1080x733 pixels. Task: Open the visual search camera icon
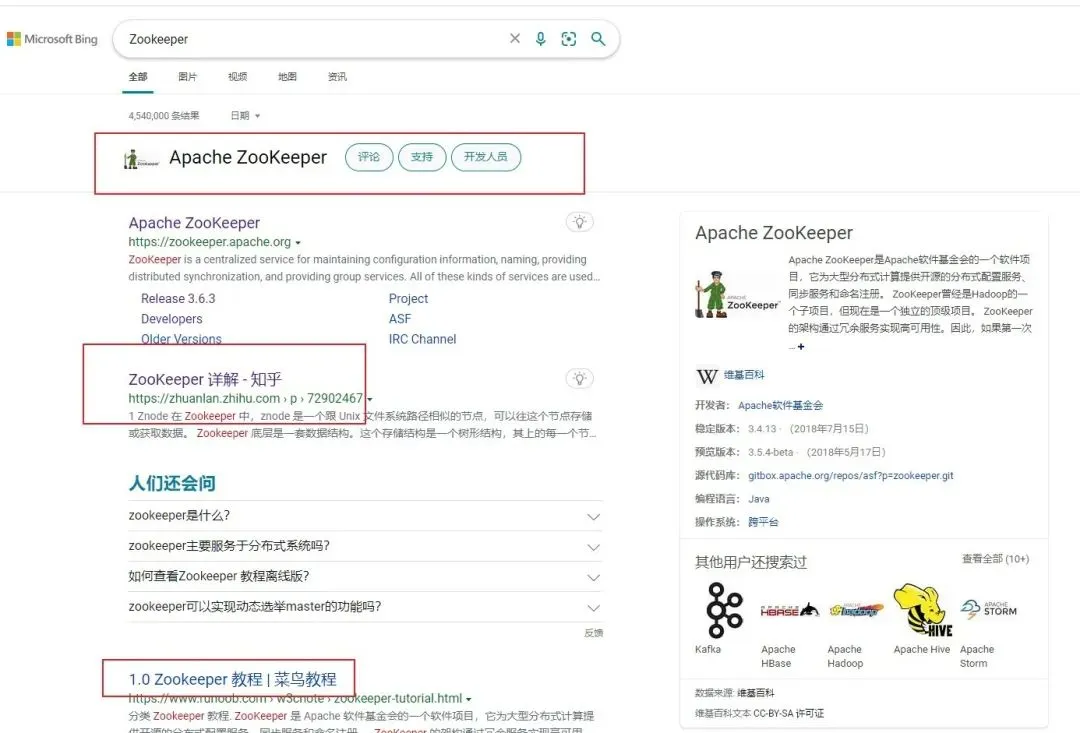coord(569,39)
